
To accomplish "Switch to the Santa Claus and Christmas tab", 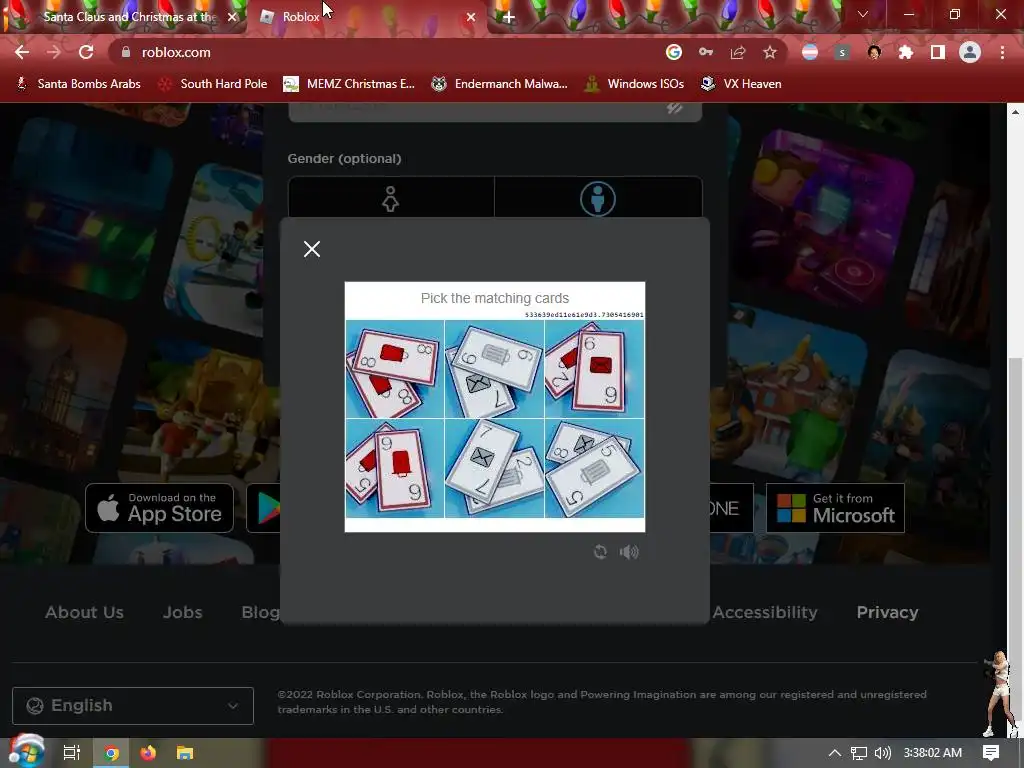I will 124,17.
